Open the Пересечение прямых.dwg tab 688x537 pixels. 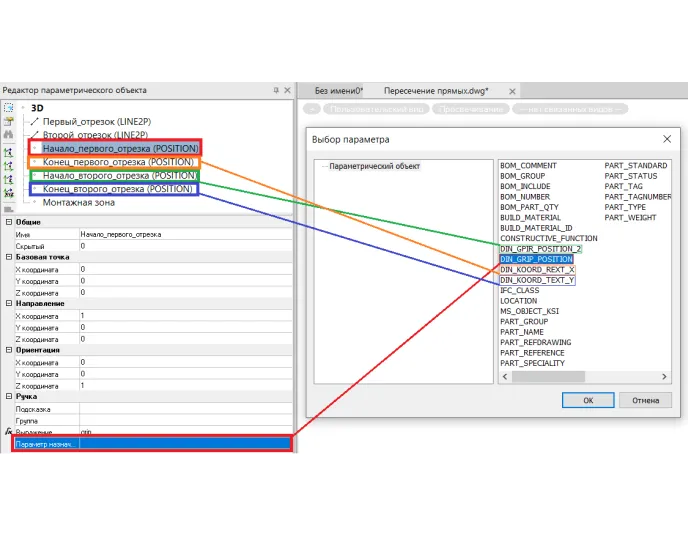436,91
